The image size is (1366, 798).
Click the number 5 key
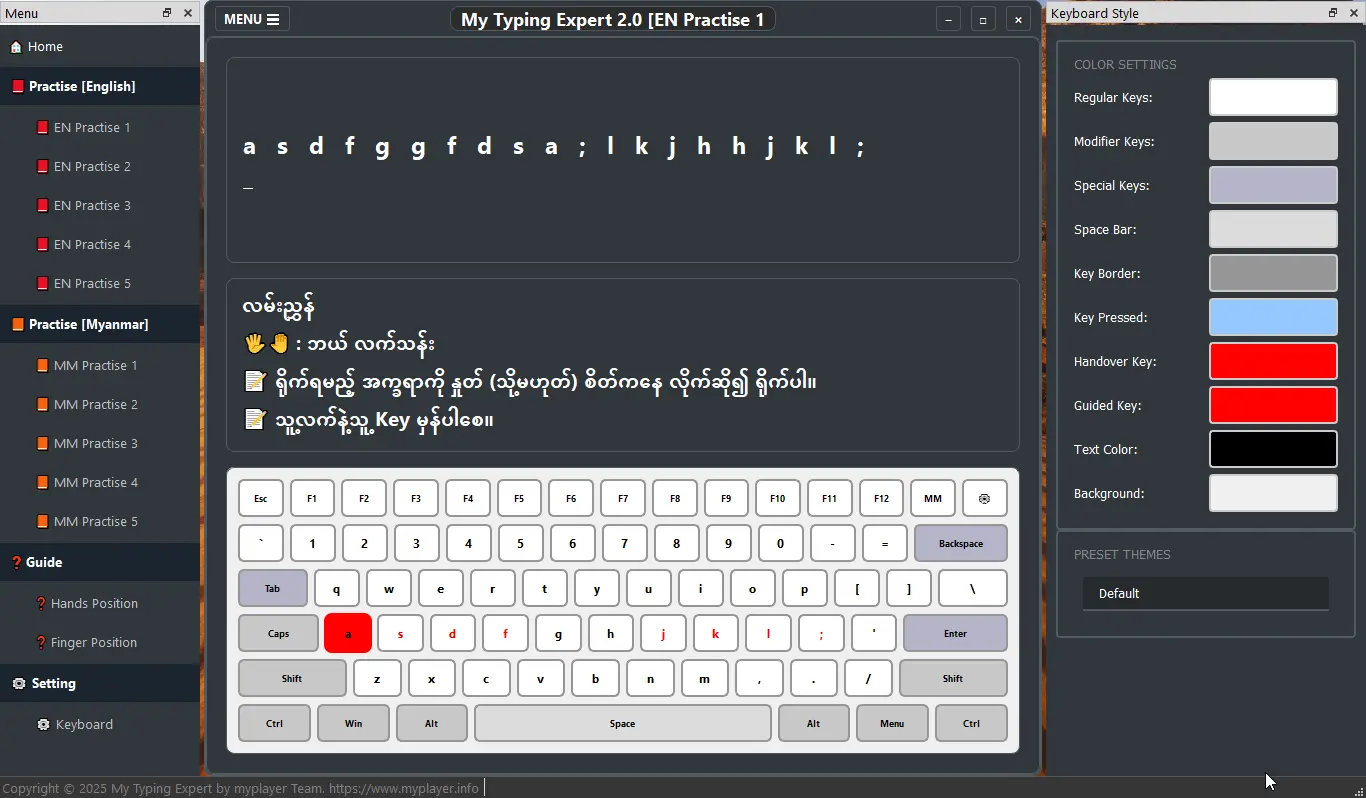[x=520, y=543]
